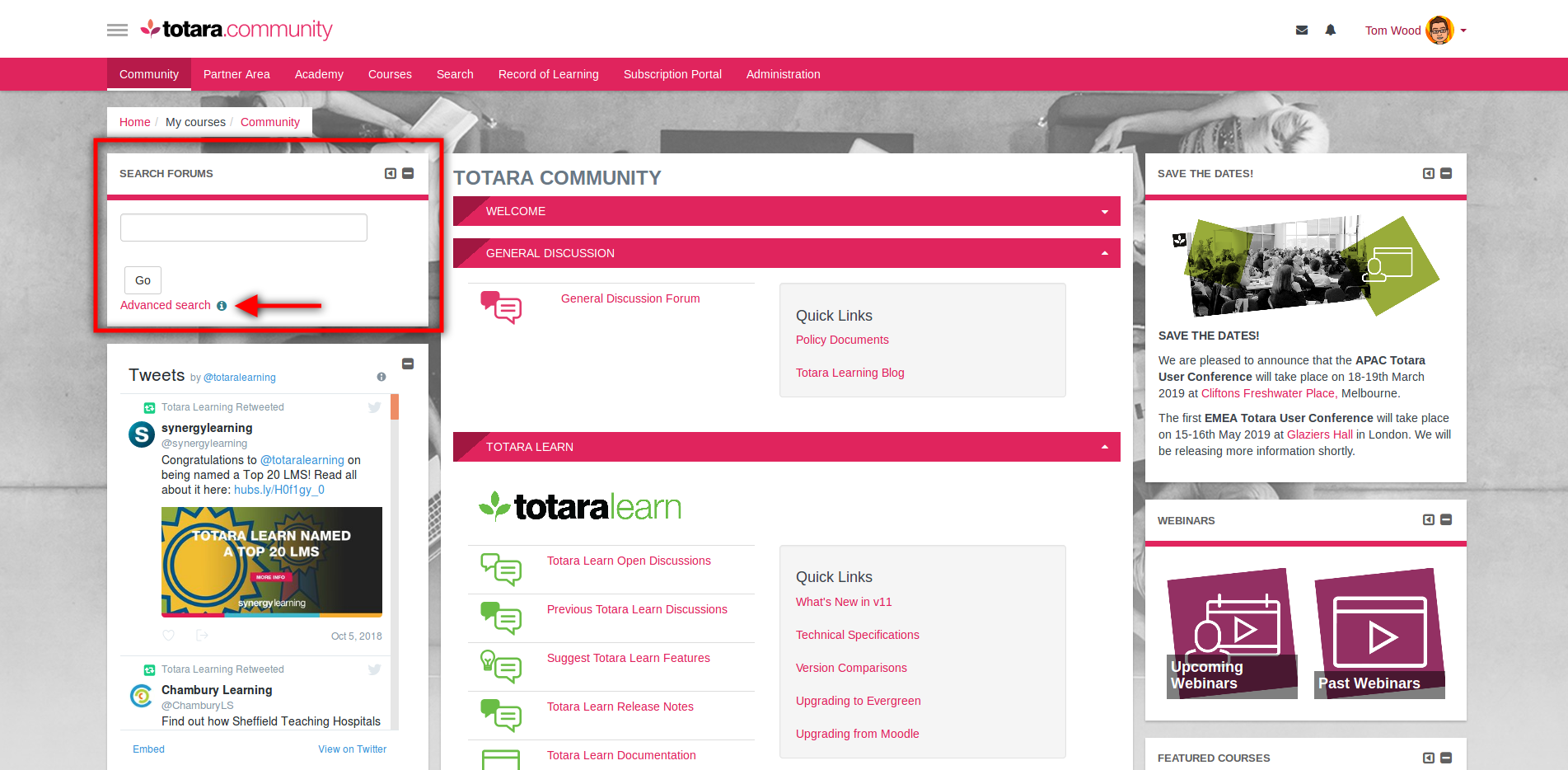Click Tom Wood's avatar picture

[x=1439, y=31]
